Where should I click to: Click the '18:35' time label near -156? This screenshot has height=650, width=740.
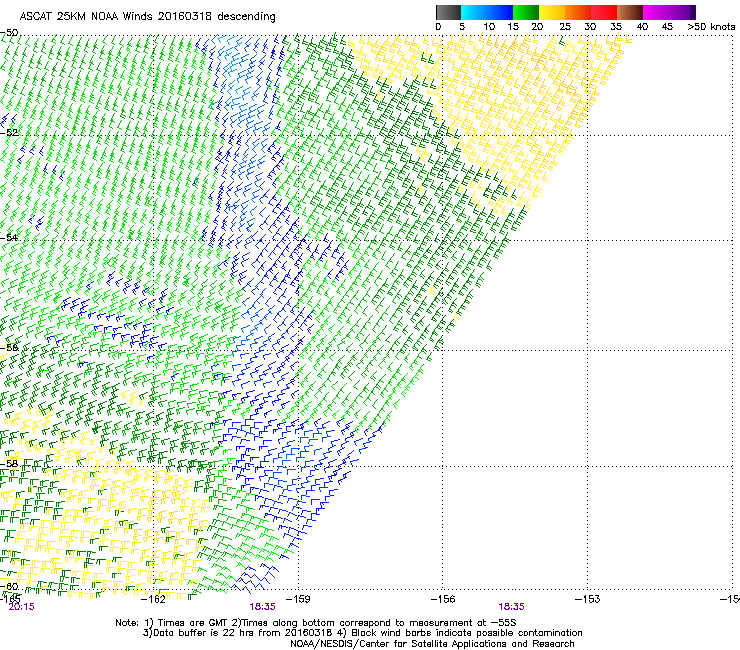point(511,607)
